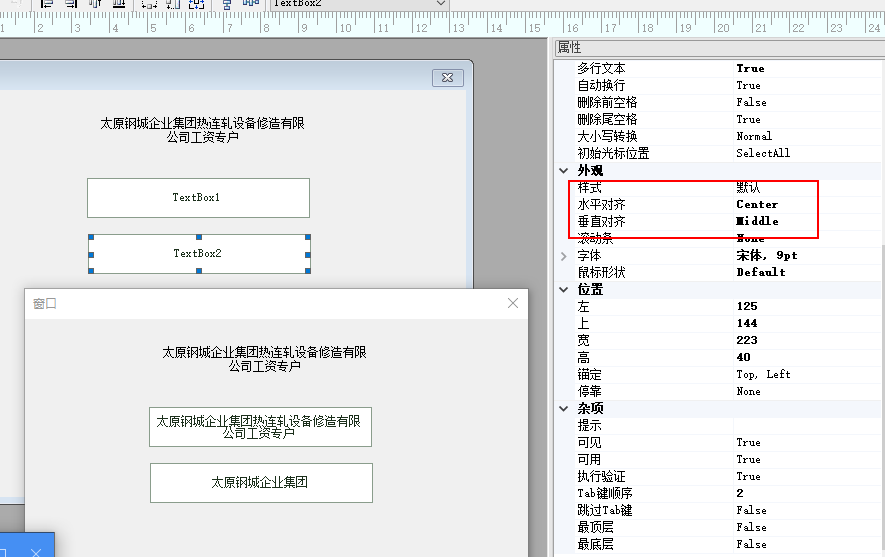The width and height of the screenshot is (885, 557).
Task: Expand the 字体 property node
Action: pos(563,256)
